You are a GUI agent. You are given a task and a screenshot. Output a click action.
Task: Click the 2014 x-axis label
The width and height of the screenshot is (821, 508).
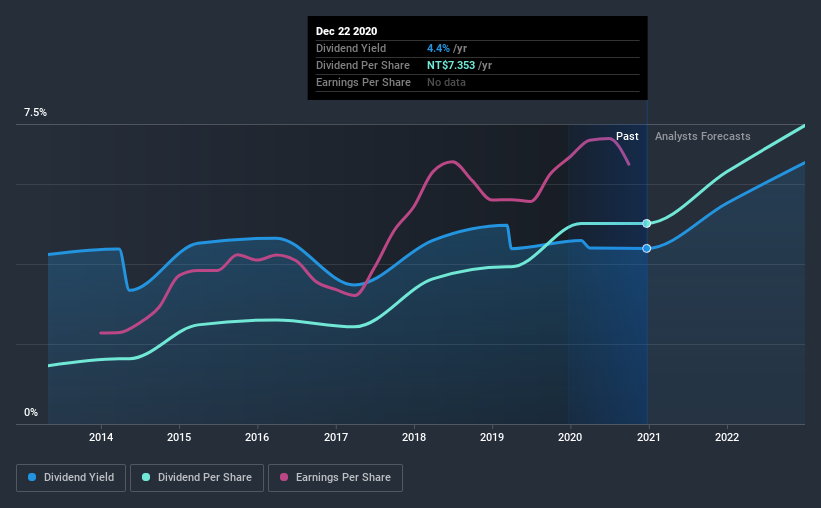(101, 437)
